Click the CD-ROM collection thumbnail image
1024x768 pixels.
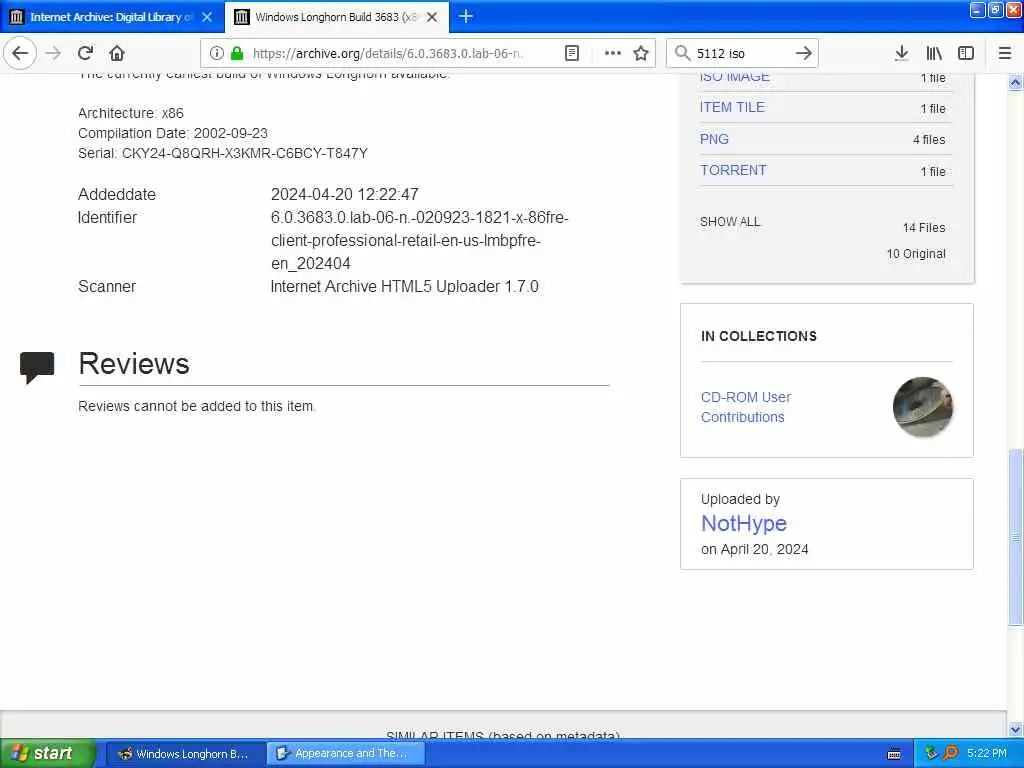click(x=922, y=407)
